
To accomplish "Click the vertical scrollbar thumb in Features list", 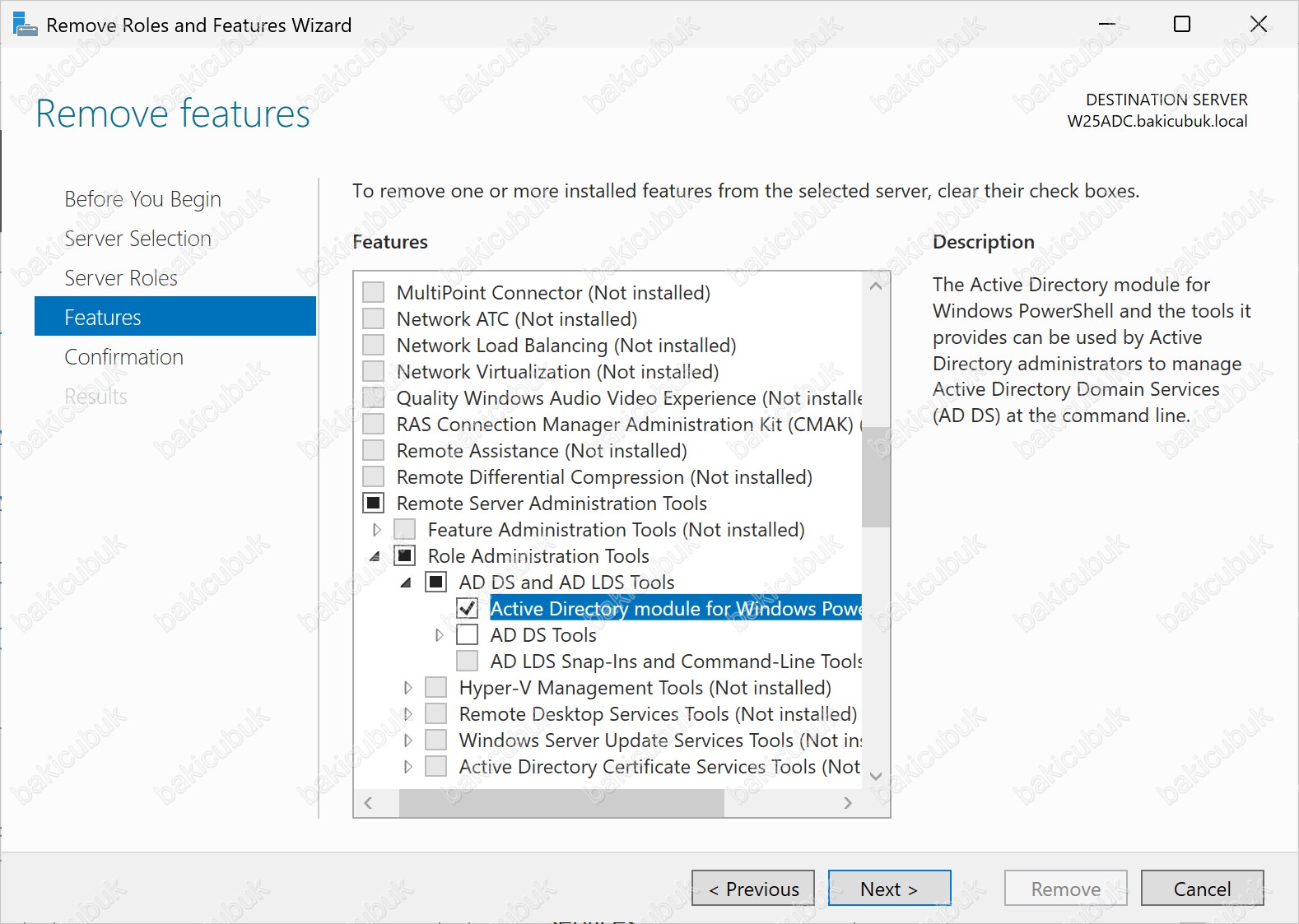I will [876, 476].
